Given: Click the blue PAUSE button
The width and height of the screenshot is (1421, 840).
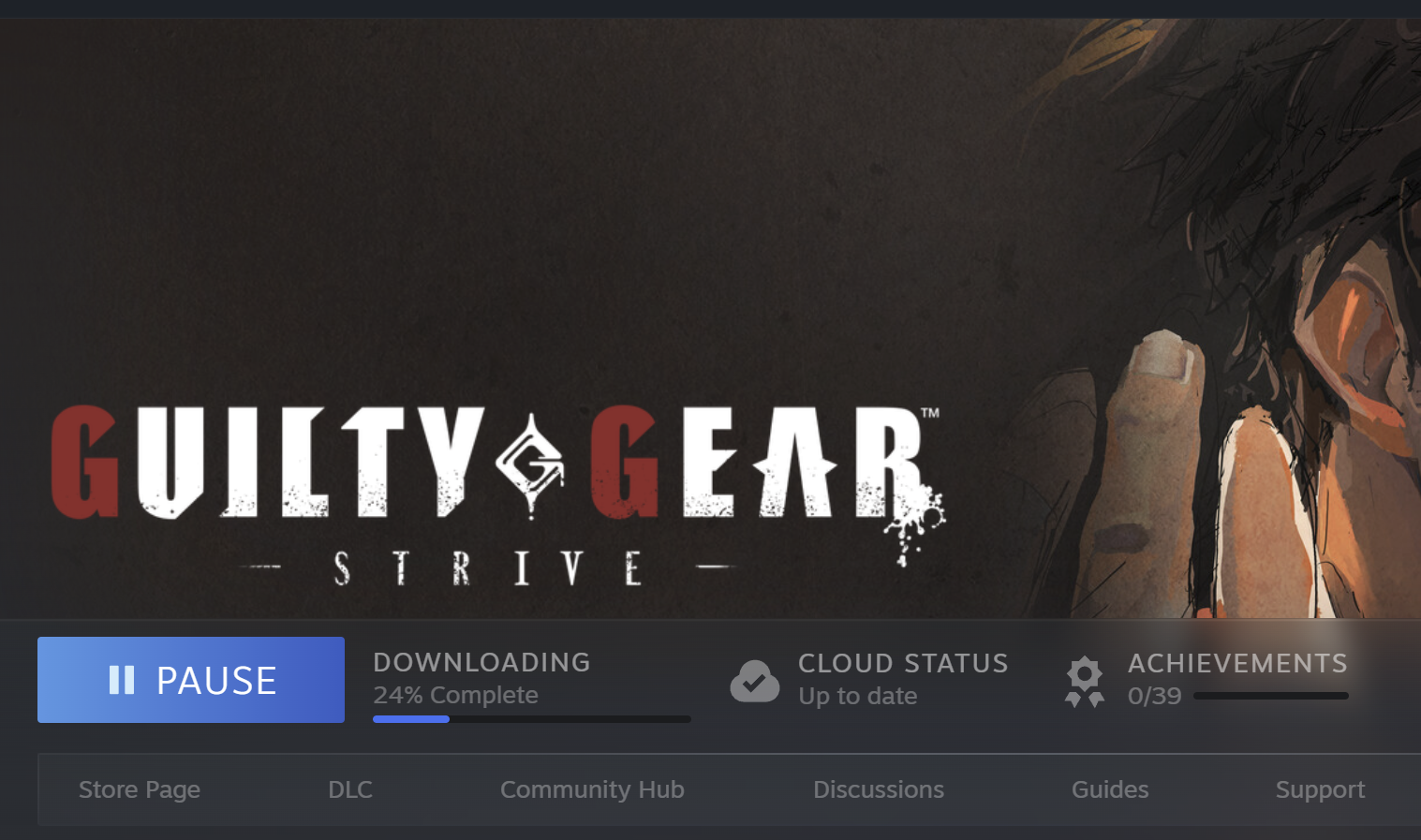Looking at the screenshot, I should [x=191, y=680].
